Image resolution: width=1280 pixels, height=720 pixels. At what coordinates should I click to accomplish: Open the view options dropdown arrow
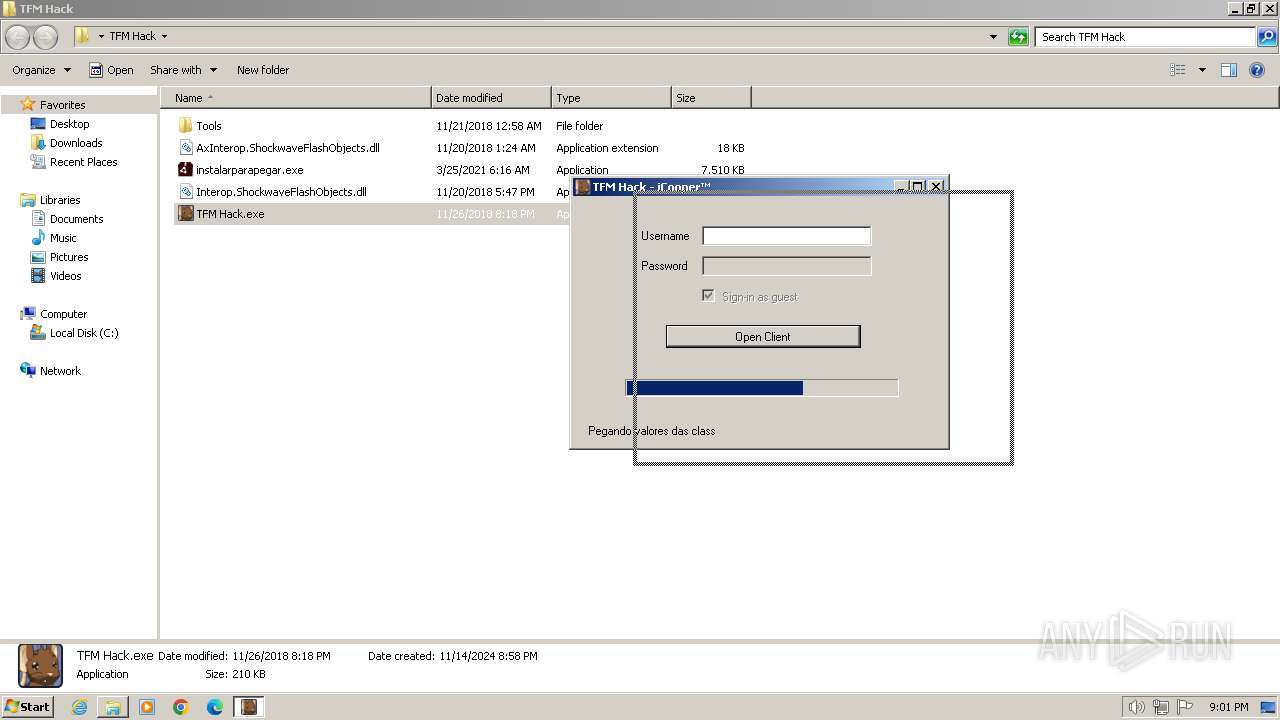click(1202, 70)
